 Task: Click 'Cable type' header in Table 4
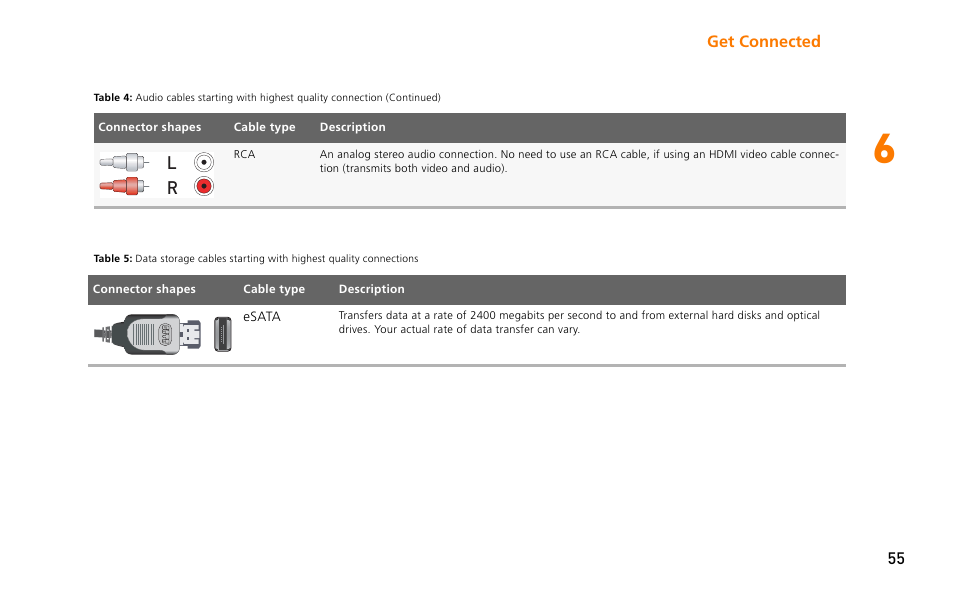(x=265, y=127)
